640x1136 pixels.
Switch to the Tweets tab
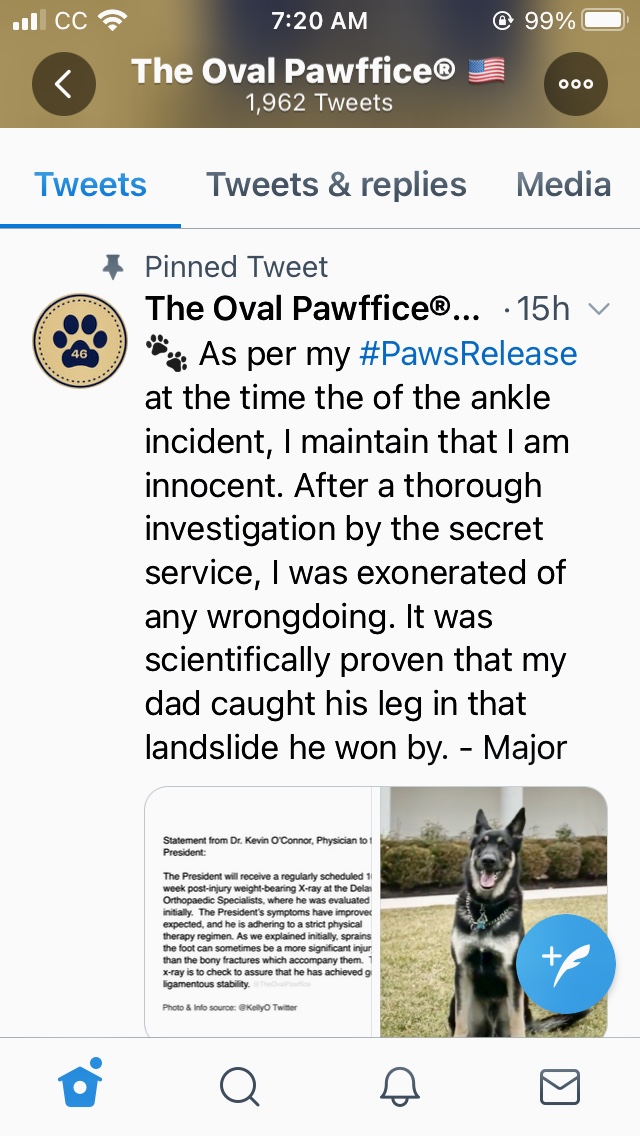pos(90,185)
